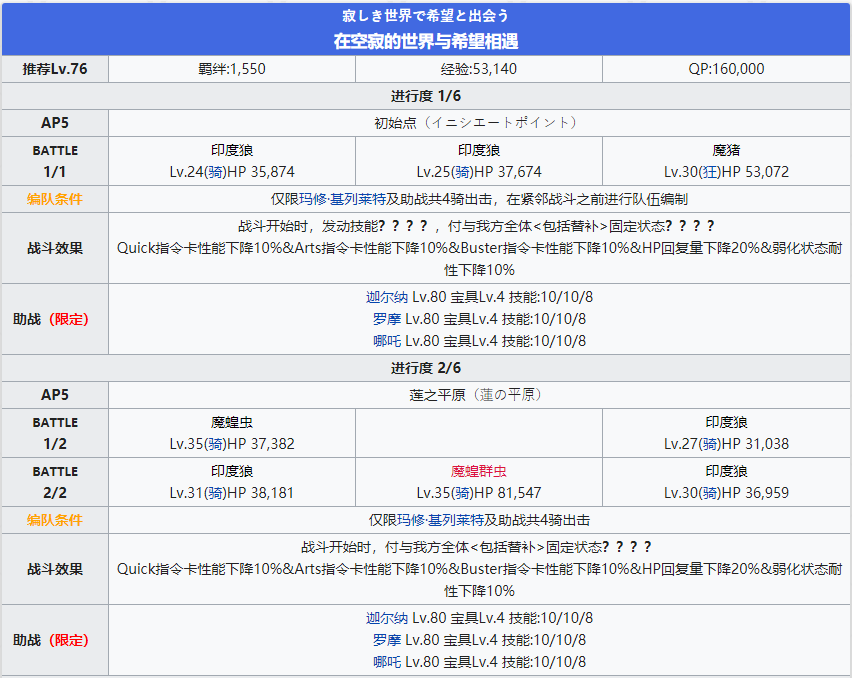
Task: Click the 骑 class link for Lv.30 印度狼
Action: point(710,493)
